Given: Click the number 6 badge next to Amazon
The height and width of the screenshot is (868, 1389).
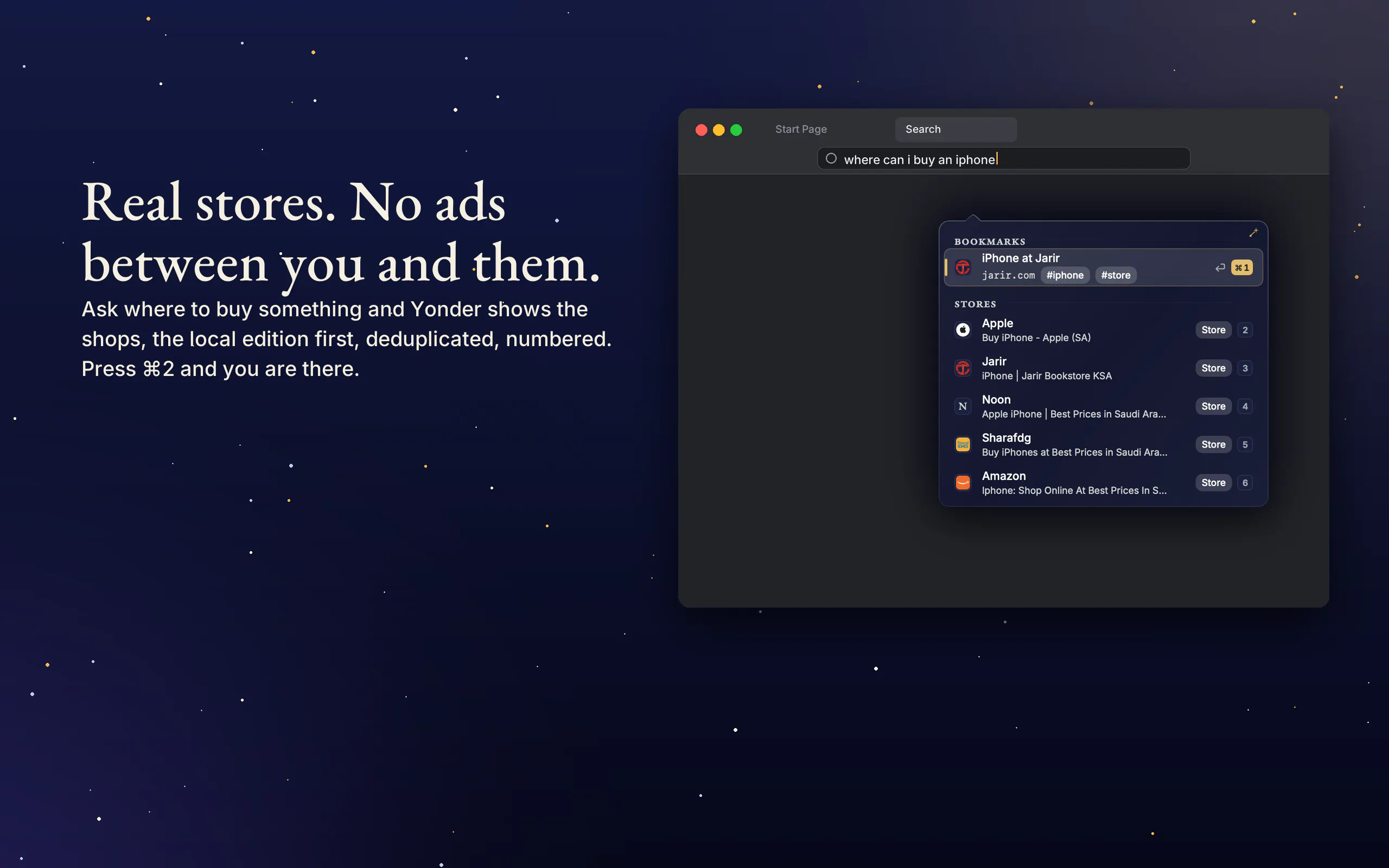Looking at the screenshot, I should click(1244, 482).
